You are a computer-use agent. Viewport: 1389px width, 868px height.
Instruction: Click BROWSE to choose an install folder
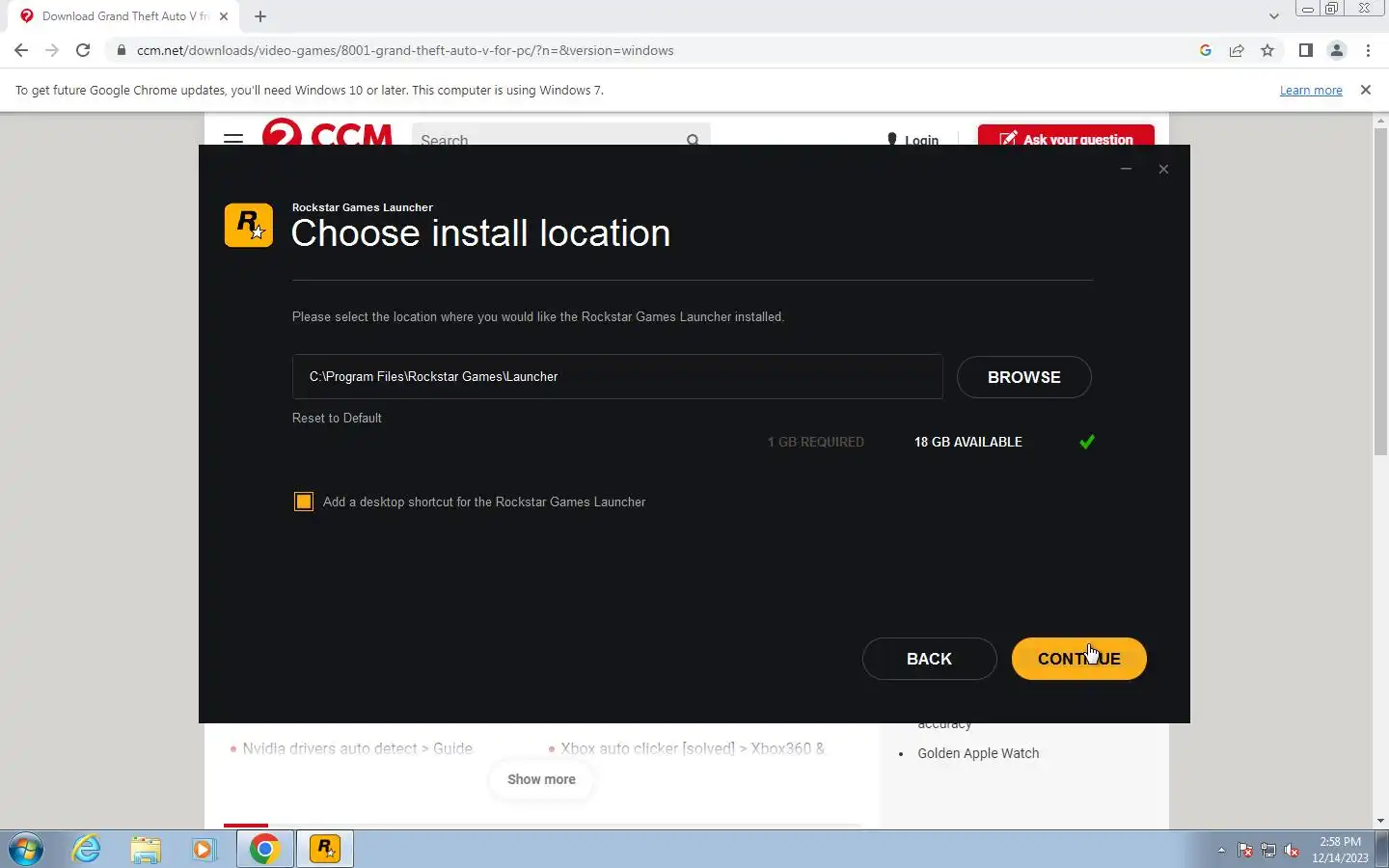[x=1023, y=377]
